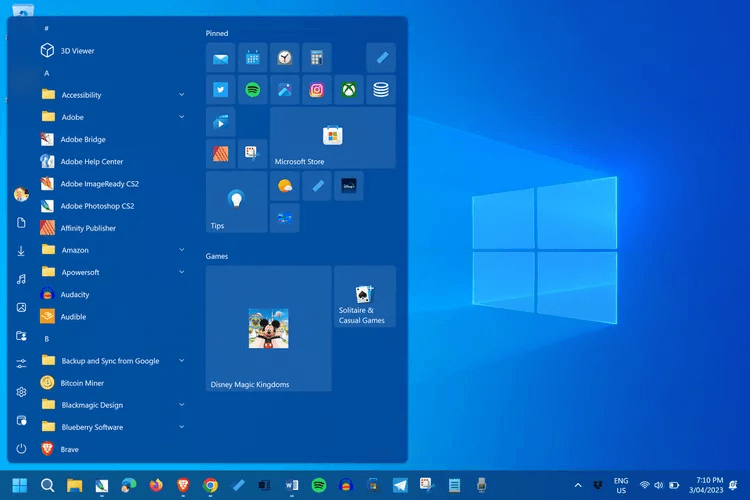The image size is (750, 500).
Task: Open Pictures from Start sidebar
Action: (x=21, y=307)
